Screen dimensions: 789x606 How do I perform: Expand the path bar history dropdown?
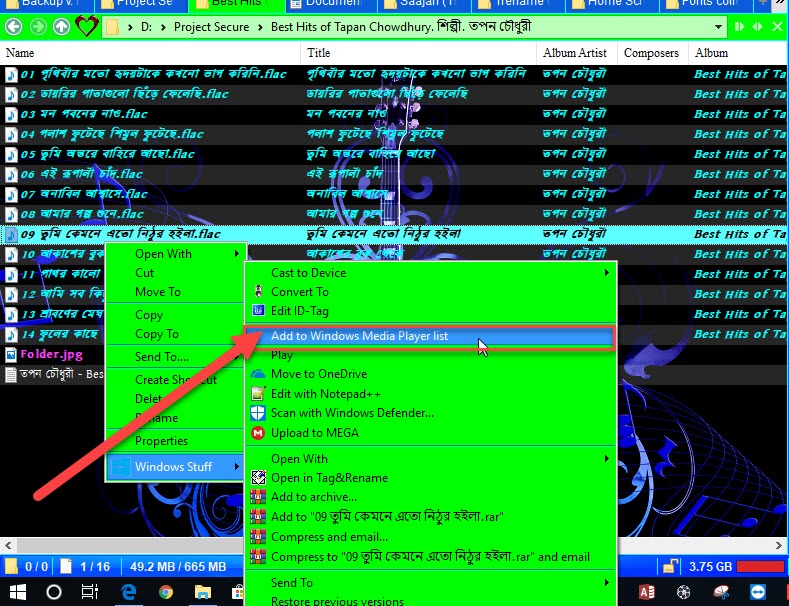pyautogui.click(x=718, y=27)
